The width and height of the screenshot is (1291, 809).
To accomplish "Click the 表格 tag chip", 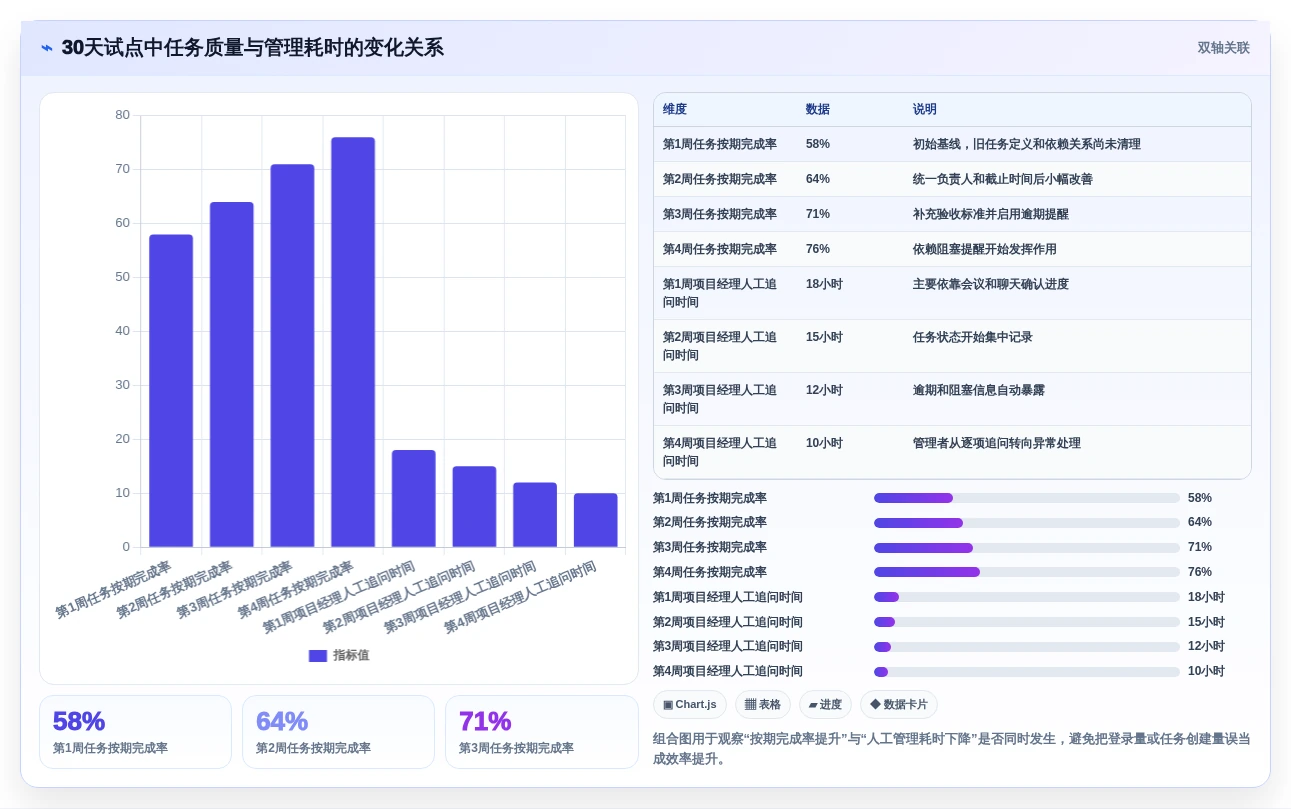I will pyautogui.click(x=763, y=705).
